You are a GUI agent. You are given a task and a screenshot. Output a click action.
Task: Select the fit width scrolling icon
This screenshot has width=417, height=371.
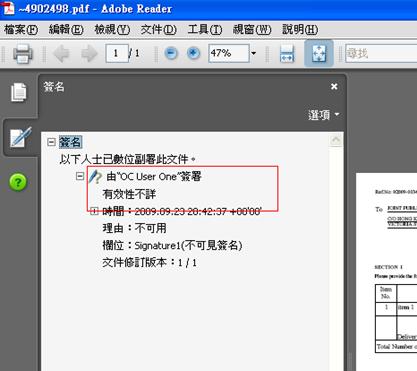pyautogui.click(x=287, y=54)
